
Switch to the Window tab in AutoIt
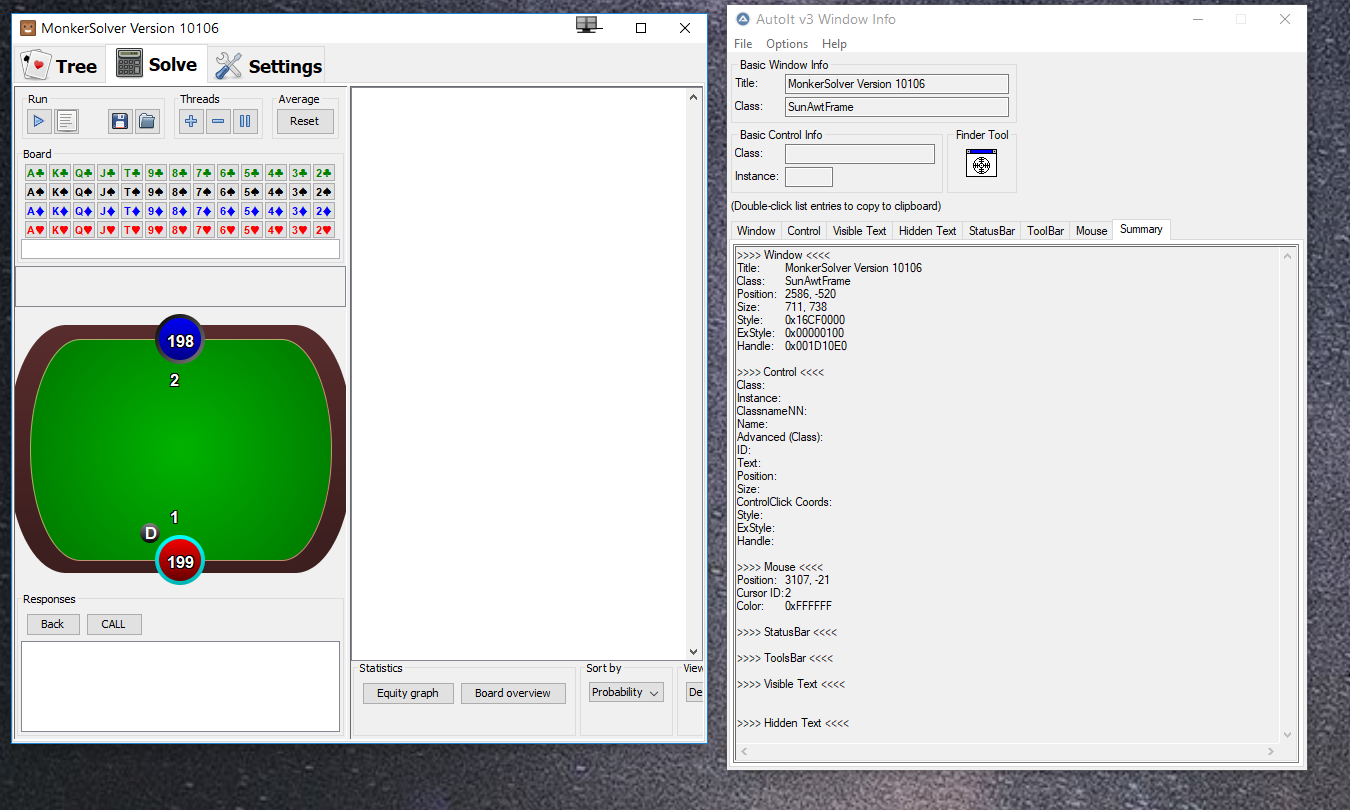point(756,231)
